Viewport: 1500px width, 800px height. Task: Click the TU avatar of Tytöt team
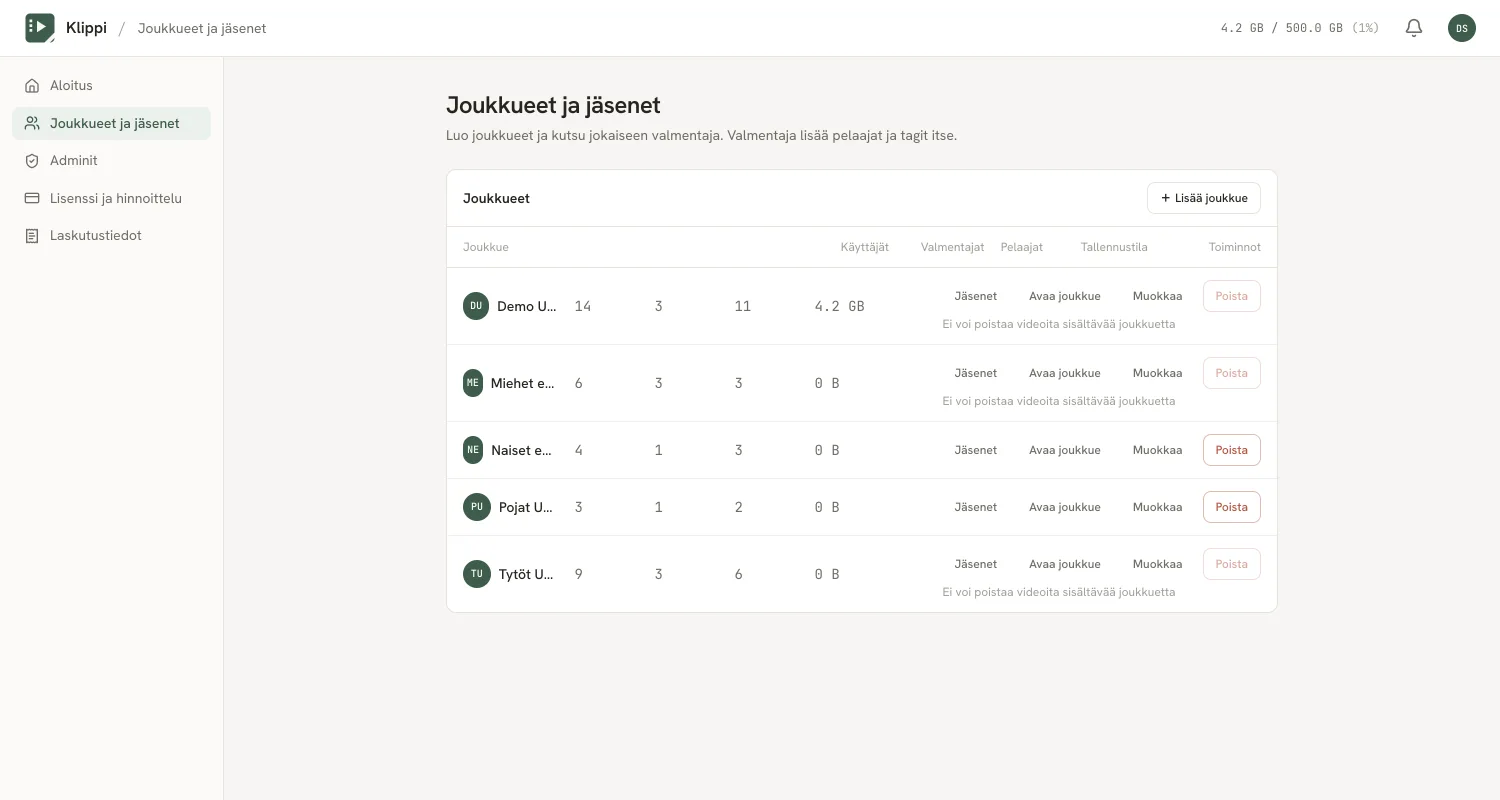click(477, 574)
